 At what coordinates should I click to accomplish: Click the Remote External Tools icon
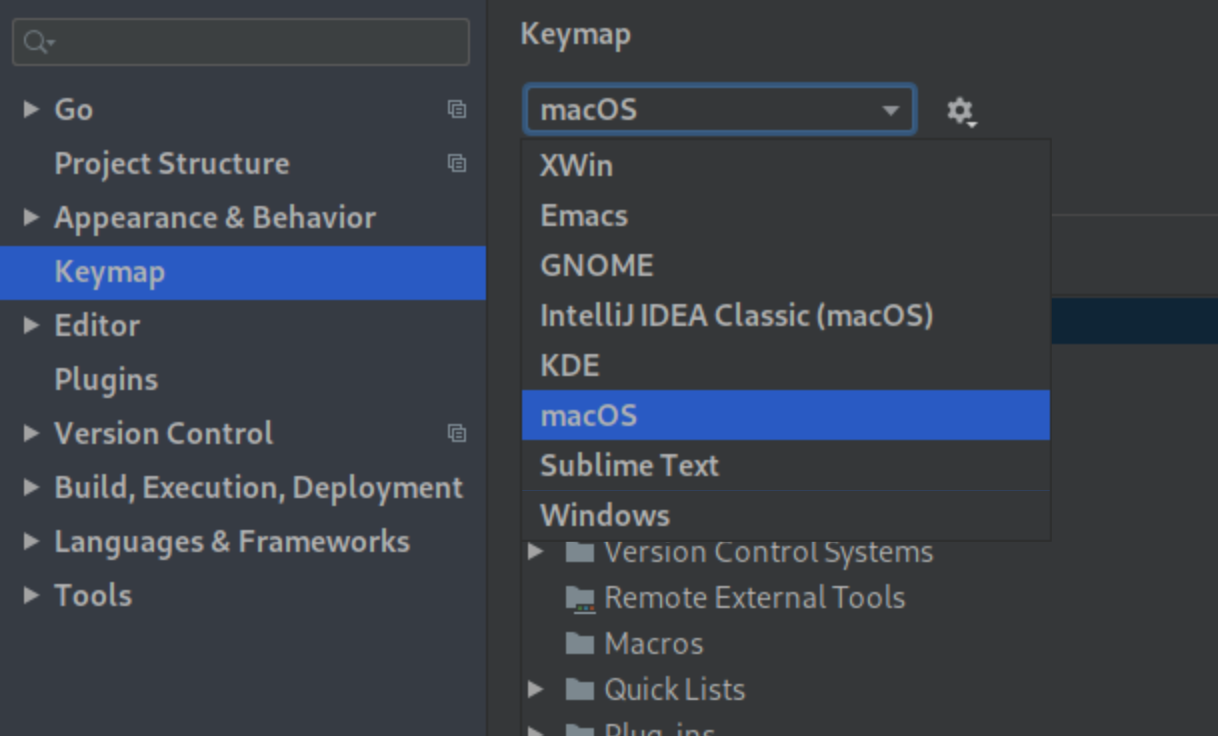click(580, 597)
